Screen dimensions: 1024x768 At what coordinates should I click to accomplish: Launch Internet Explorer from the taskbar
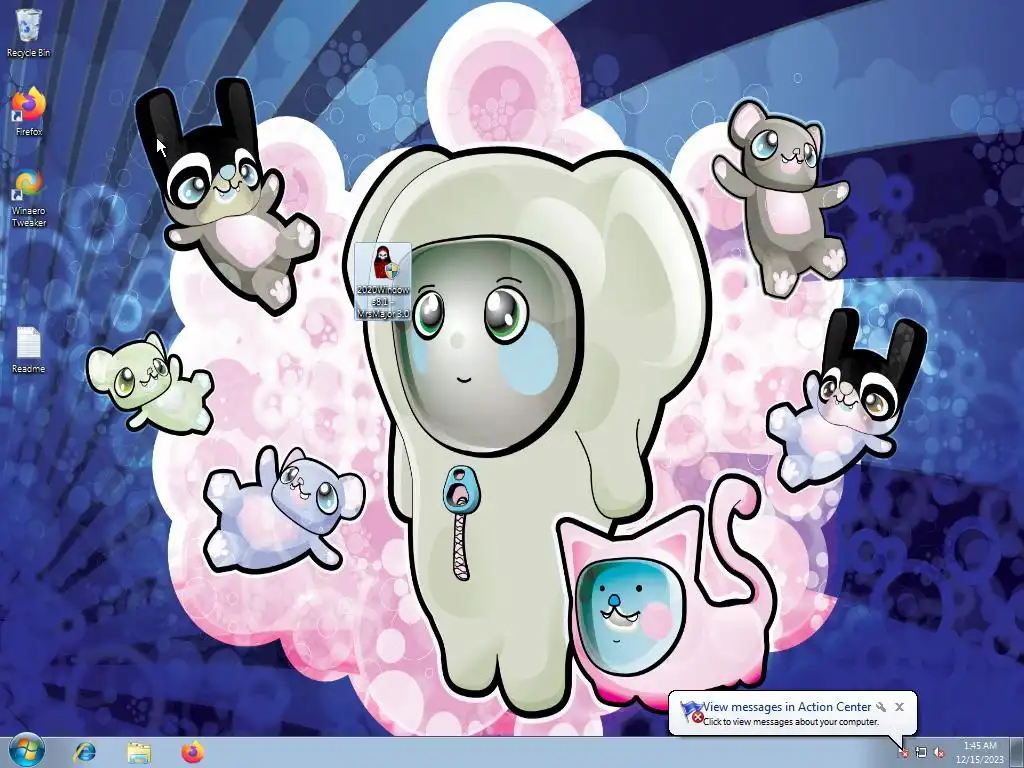(x=85, y=752)
